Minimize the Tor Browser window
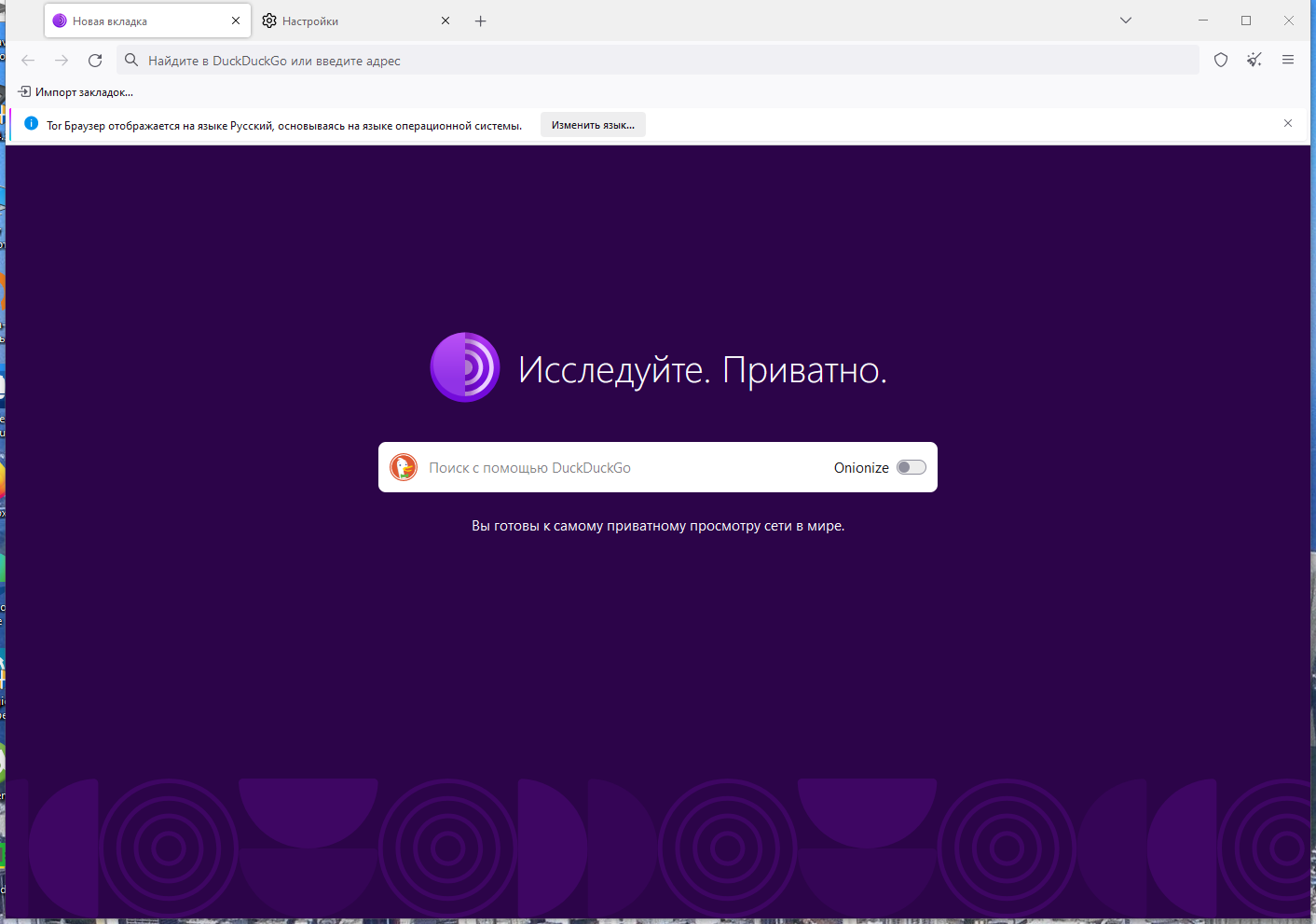1316x924 pixels. point(1203,21)
